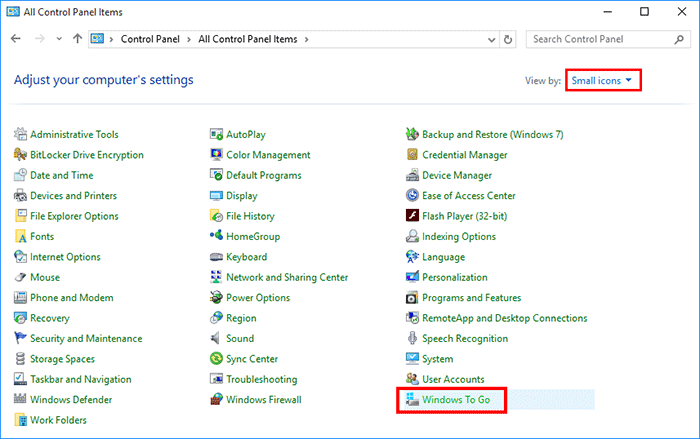Viewport: 700px width, 439px height.
Task: Click the Control Panel icon in address bar
Action: (x=97, y=39)
